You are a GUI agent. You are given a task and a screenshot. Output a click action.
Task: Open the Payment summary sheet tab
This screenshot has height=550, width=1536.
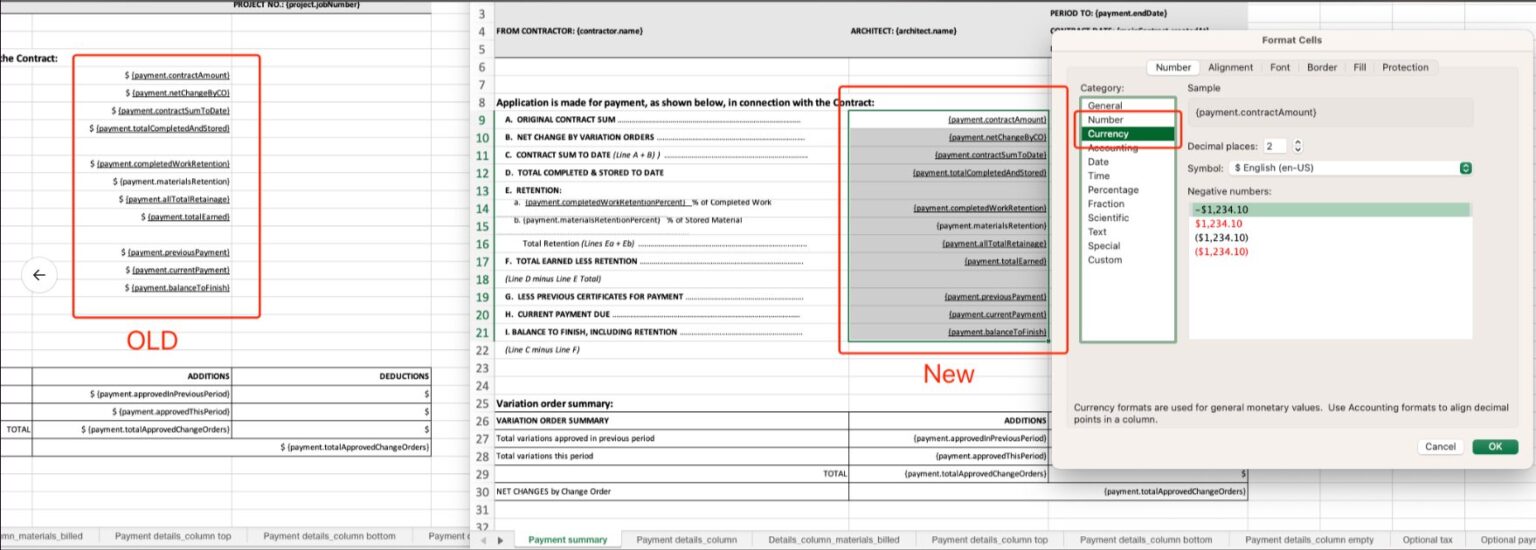[x=567, y=540]
